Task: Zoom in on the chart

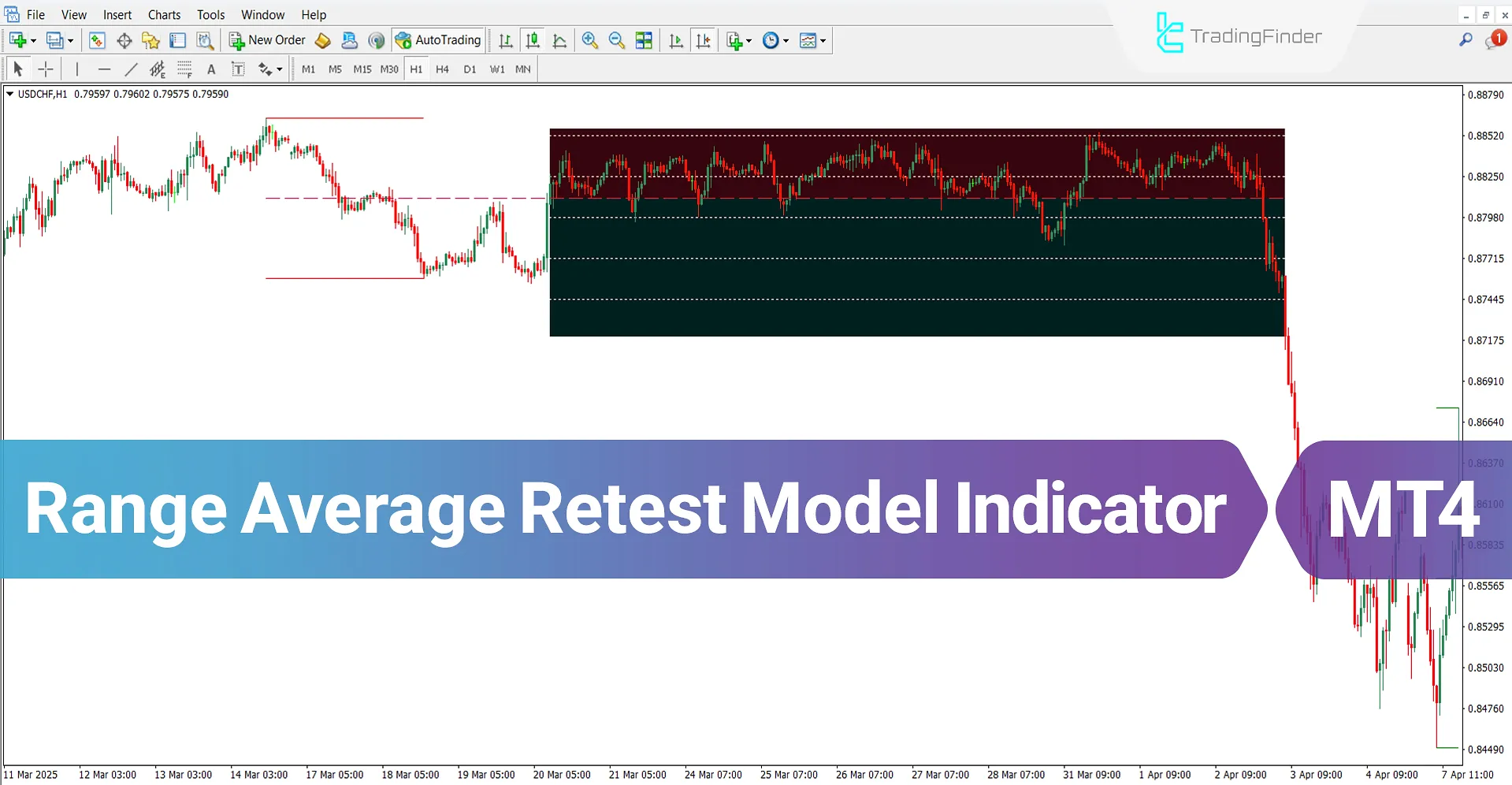Action: tap(590, 40)
